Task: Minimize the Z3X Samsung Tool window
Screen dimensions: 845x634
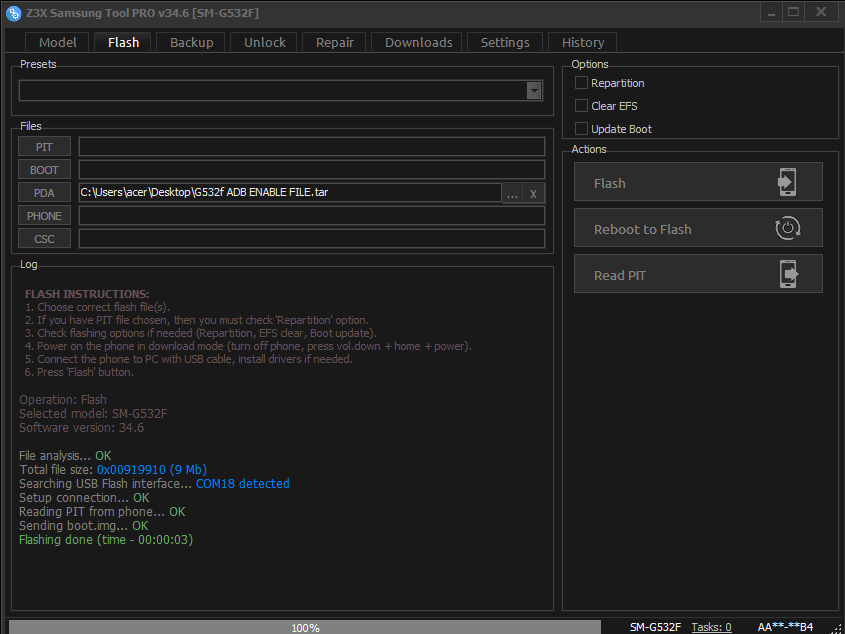Action: pyautogui.click(x=772, y=13)
